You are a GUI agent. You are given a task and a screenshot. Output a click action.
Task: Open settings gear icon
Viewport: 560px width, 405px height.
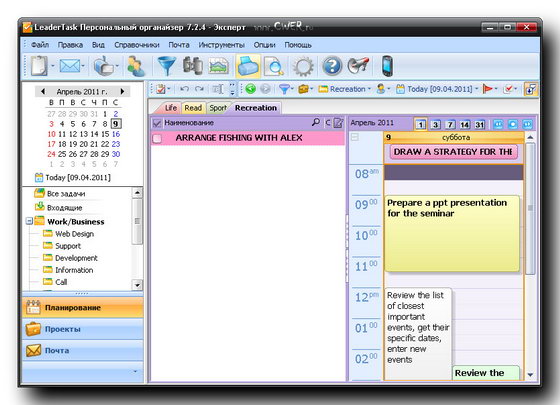303,66
